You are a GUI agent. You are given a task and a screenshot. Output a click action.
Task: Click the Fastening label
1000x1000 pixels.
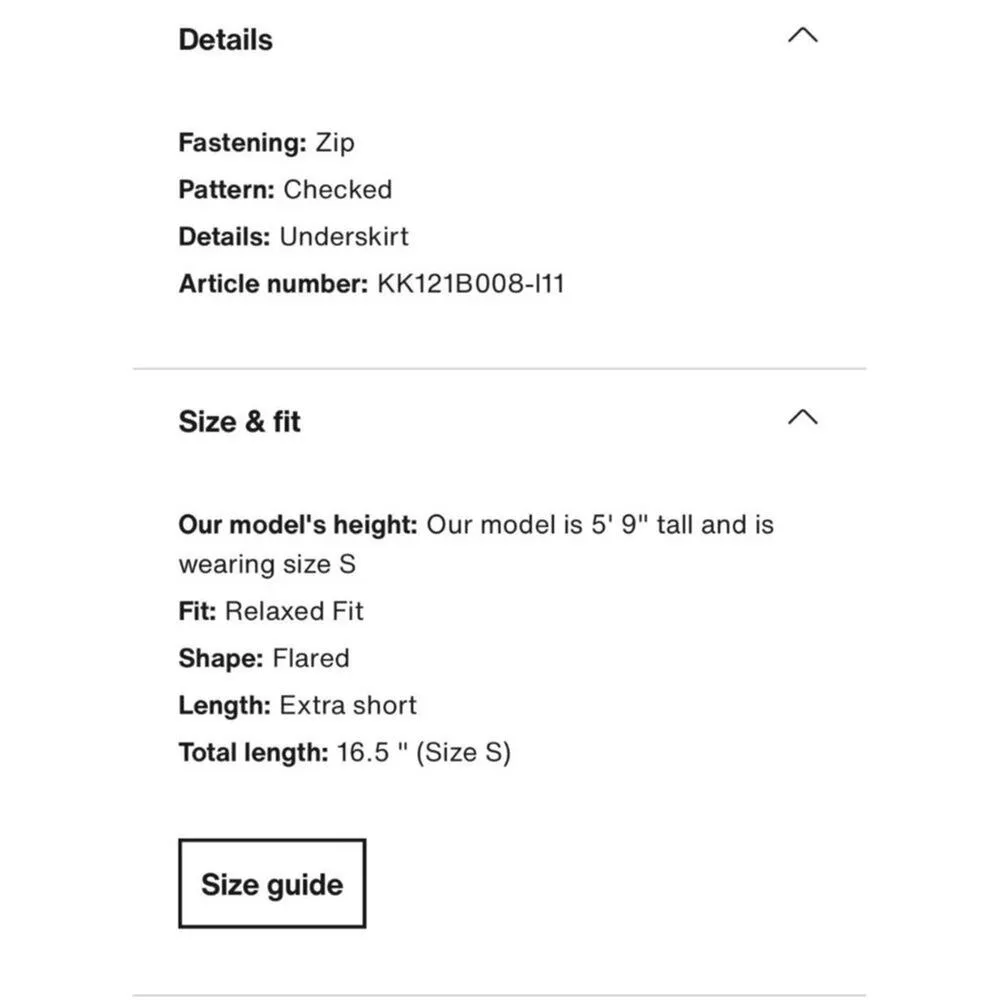click(242, 143)
